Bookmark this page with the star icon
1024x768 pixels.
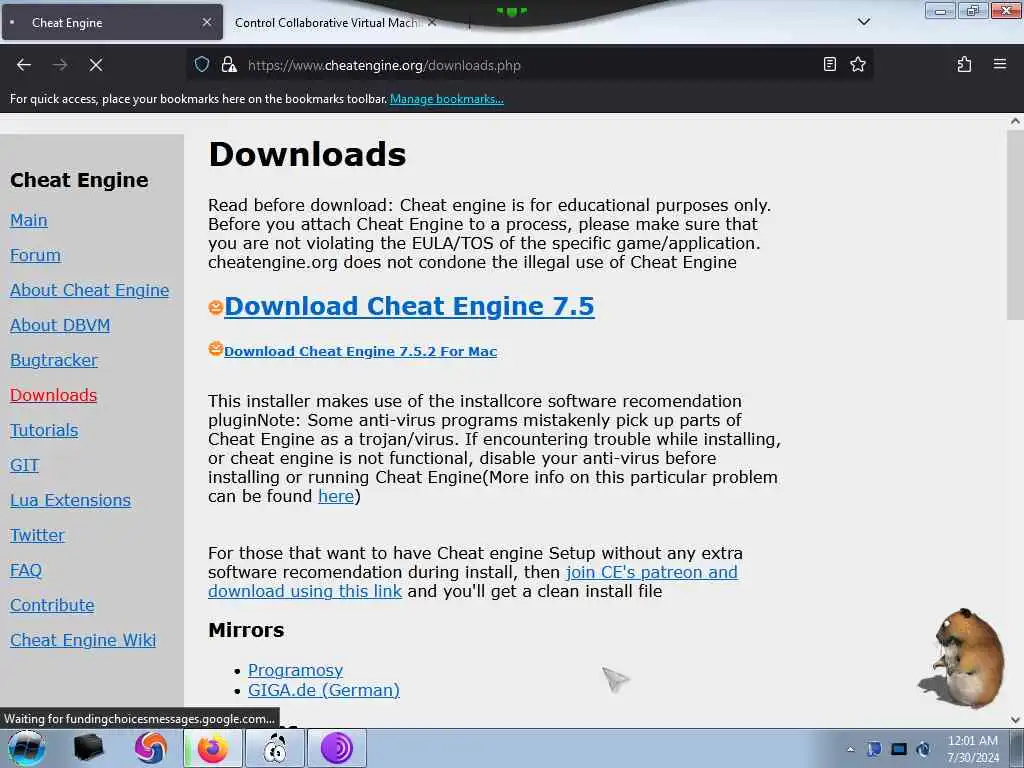tap(858, 65)
